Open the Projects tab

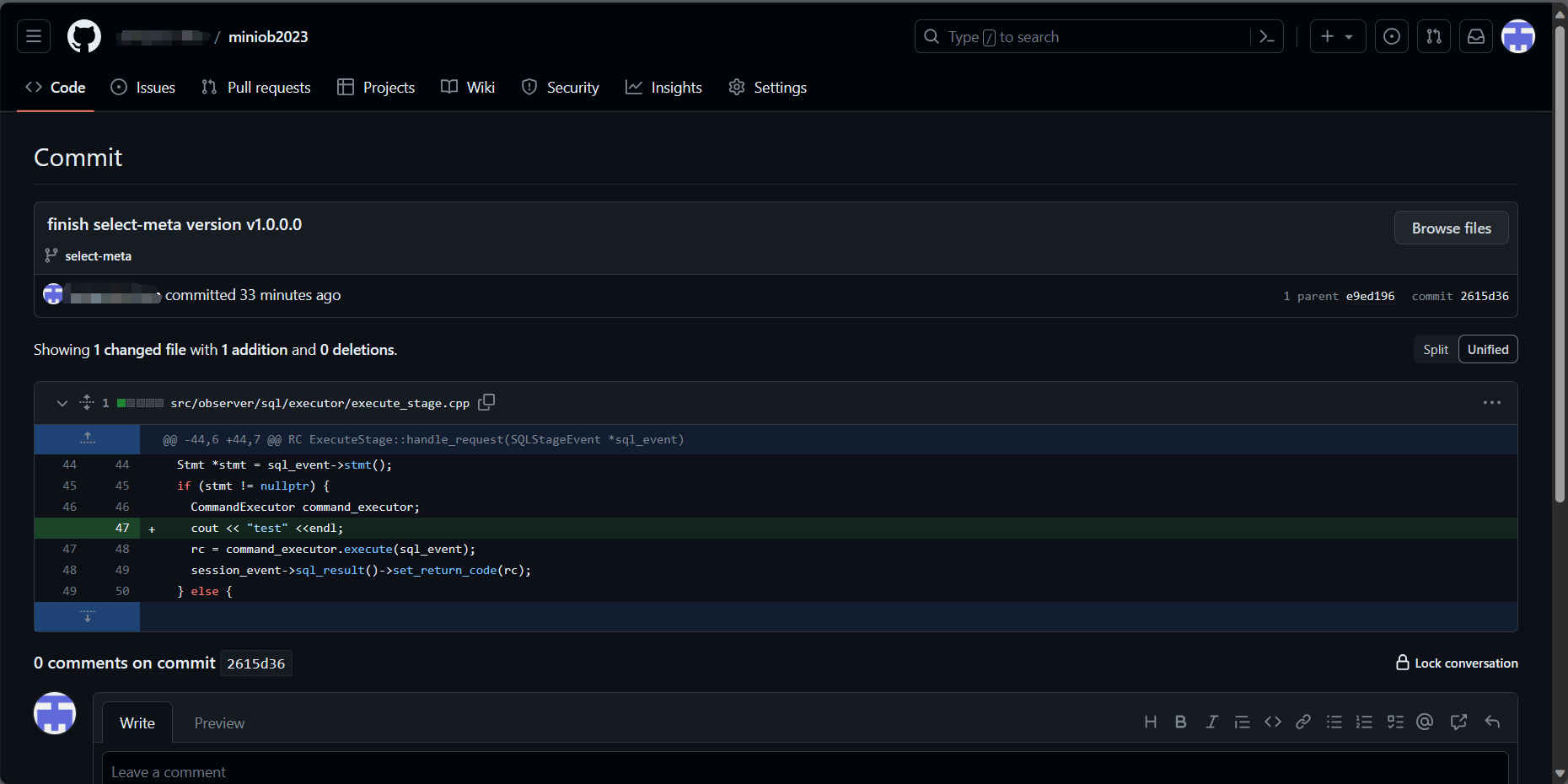pyautogui.click(x=376, y=88)
